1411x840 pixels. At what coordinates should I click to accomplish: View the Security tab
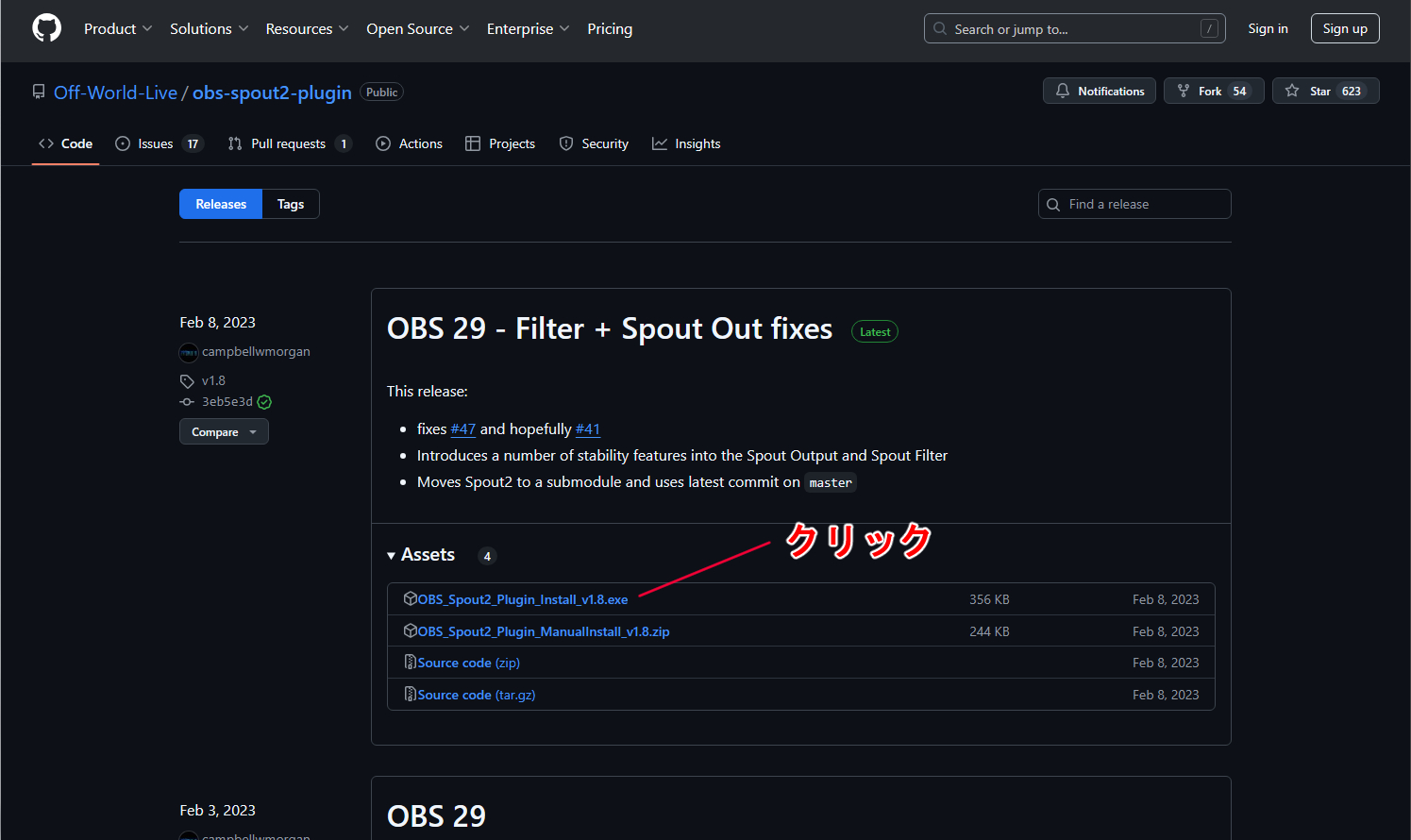(594, 143)
